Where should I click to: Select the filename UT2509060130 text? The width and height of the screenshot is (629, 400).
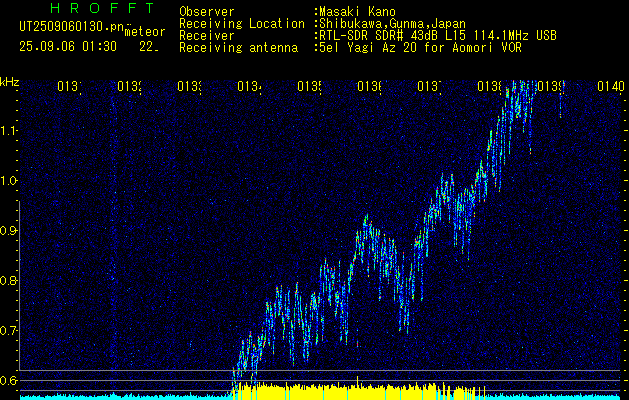tap(71, 26)
